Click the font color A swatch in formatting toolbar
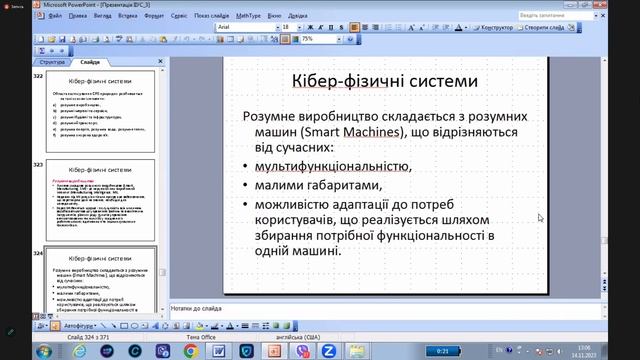 pos(458,27)
